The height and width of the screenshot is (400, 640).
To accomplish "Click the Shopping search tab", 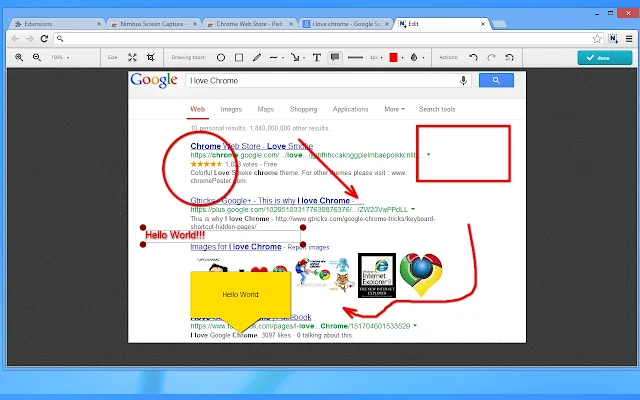I will (x=303, y=109).
